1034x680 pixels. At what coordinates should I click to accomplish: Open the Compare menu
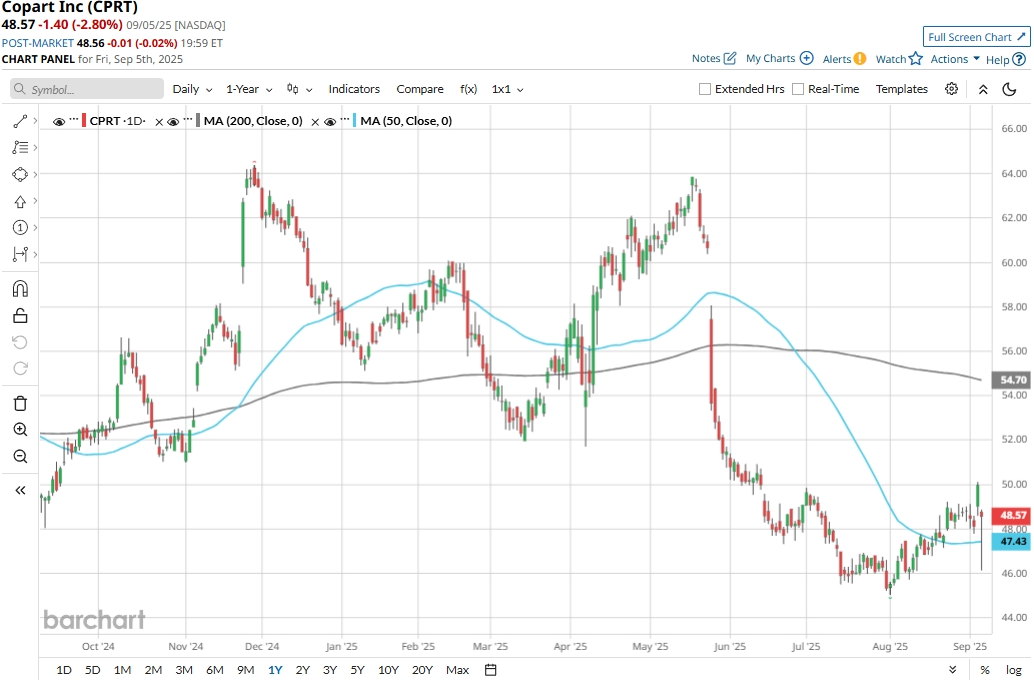tap(420, 89)
